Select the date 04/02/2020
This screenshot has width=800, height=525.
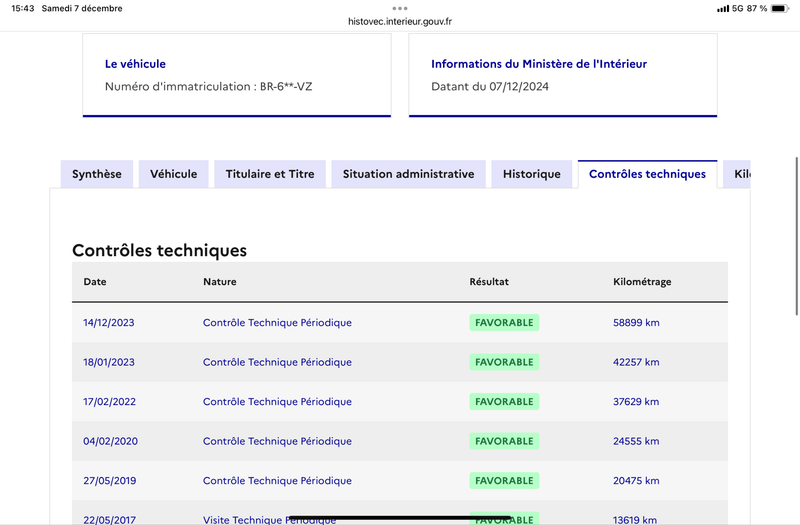111,441
